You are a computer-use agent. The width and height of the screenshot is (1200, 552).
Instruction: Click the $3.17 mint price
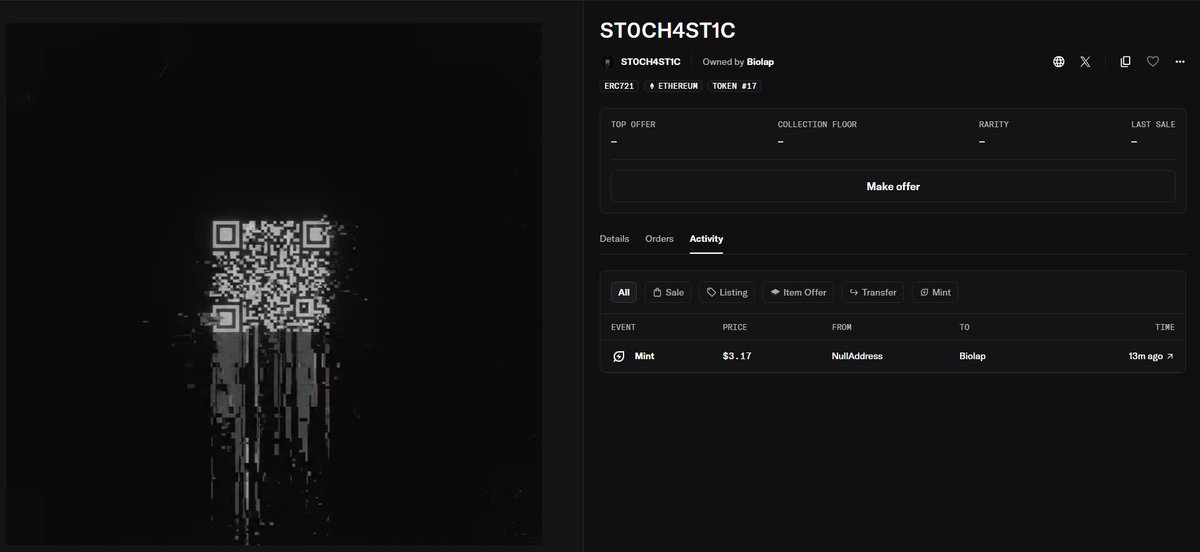737,356
